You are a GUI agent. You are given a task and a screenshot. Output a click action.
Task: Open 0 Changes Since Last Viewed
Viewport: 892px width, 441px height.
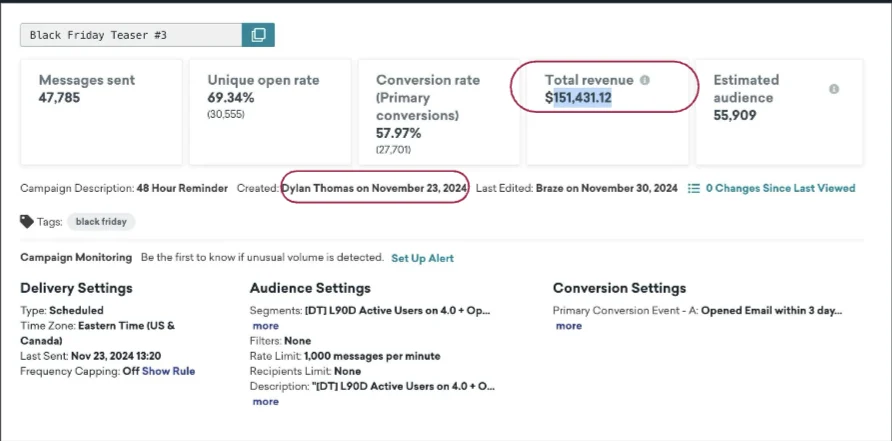(780, 188)
